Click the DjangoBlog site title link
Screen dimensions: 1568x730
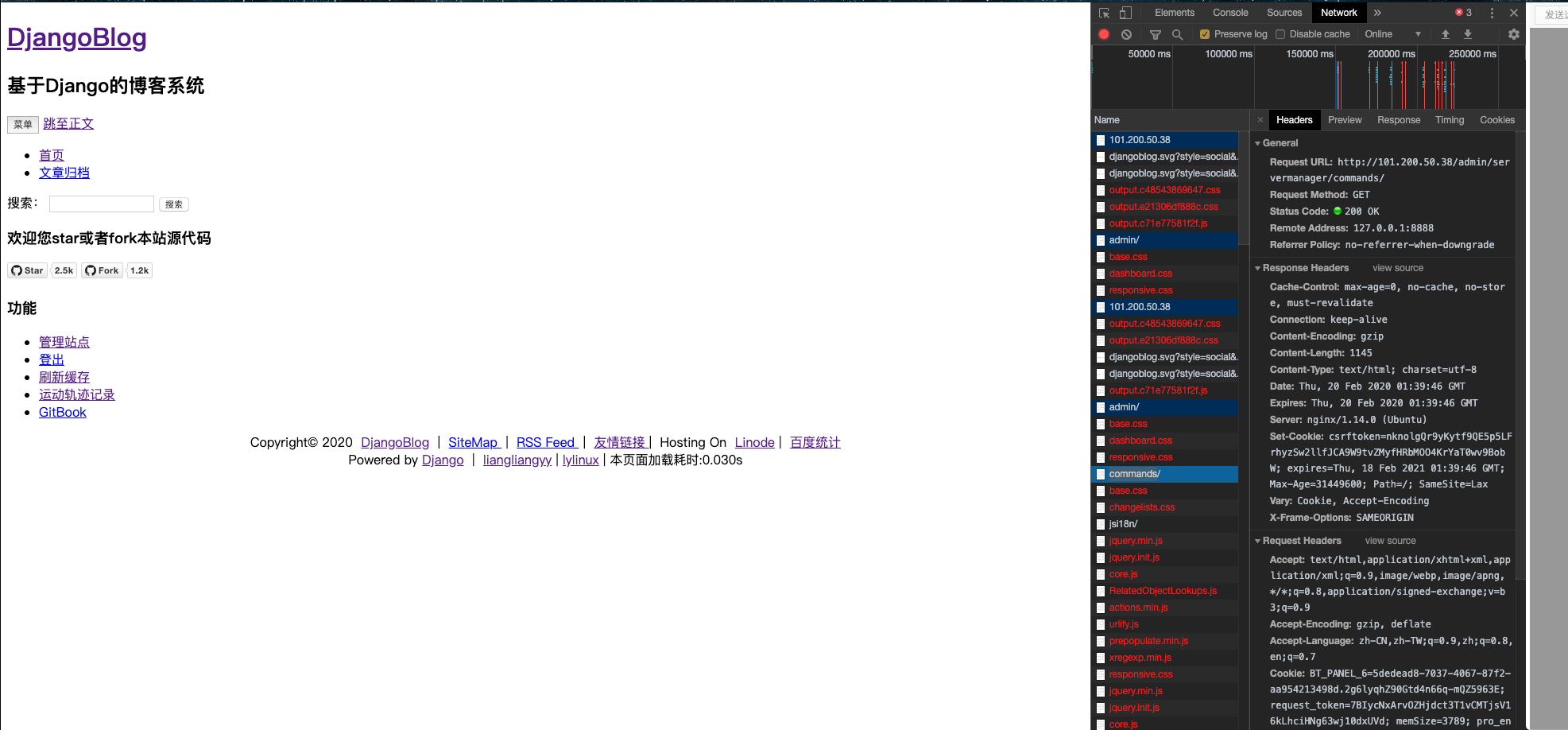click(77, 37)
